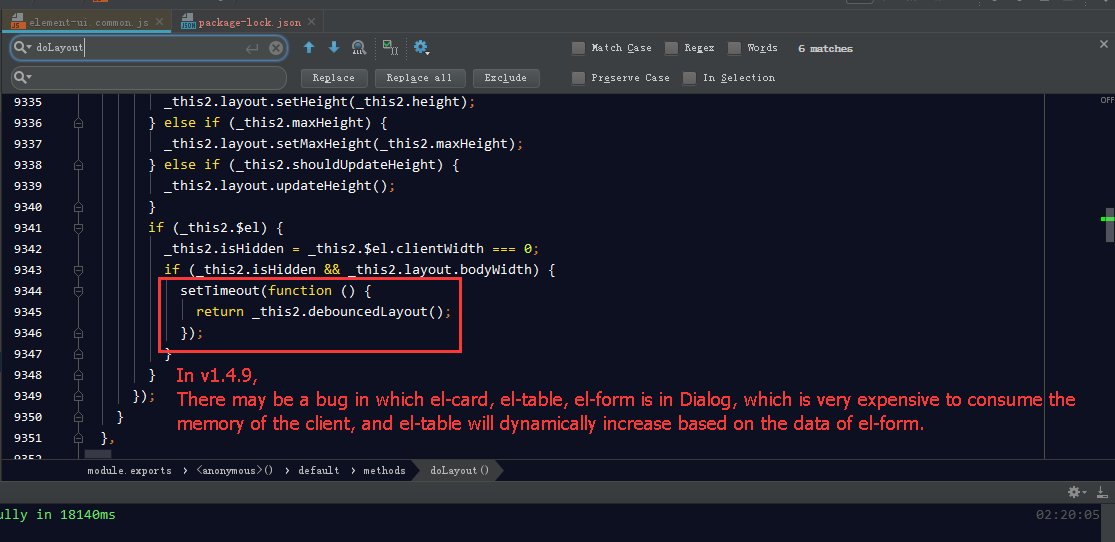Collapse code fold at line 9340
1115x542 pixels.
tap(78, 207)
